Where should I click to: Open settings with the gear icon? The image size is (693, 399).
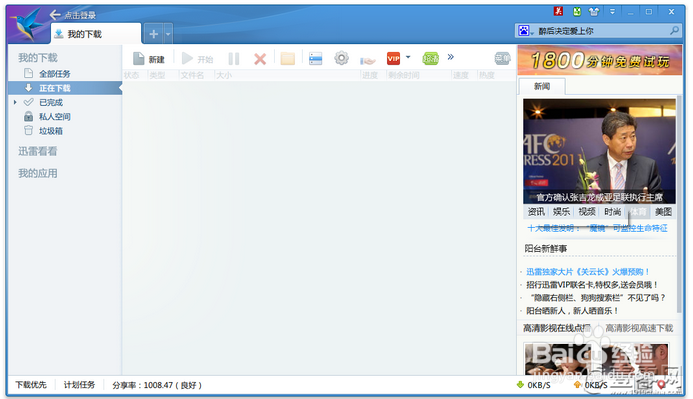pos(341,58)
